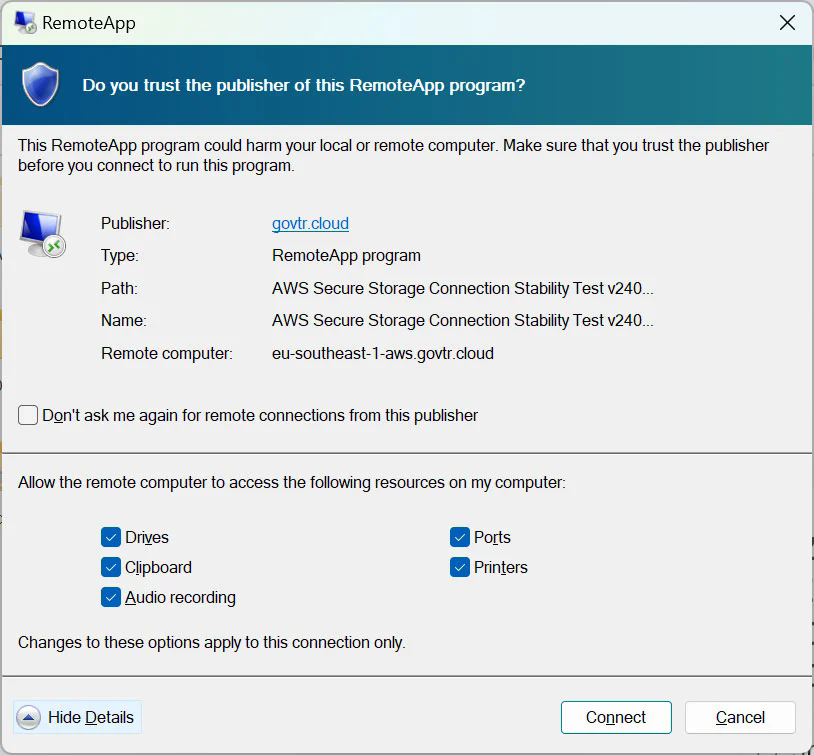Close the RemoteApp dialog window
The width and height of the screenshot is (814, 755).
(x=787, y=22)
